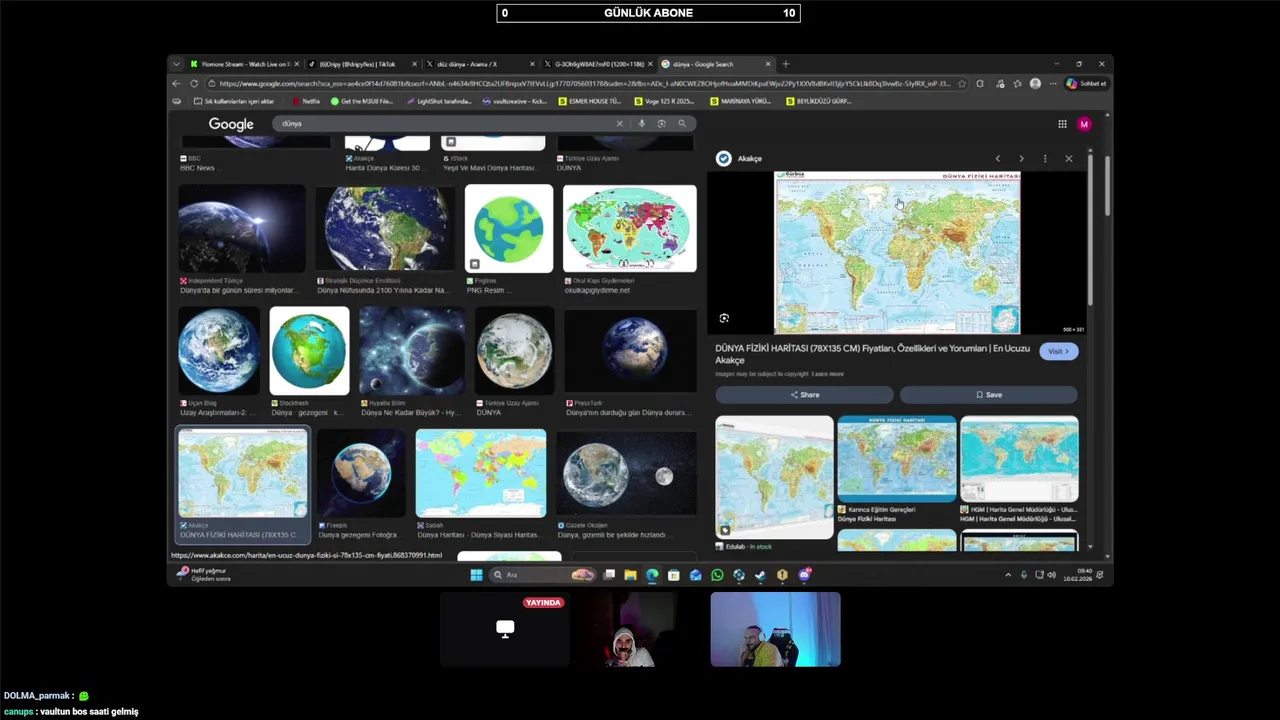Open the PhotoTurb dark earth thumbnail
1280x720 pixels.
click(631, 351)
